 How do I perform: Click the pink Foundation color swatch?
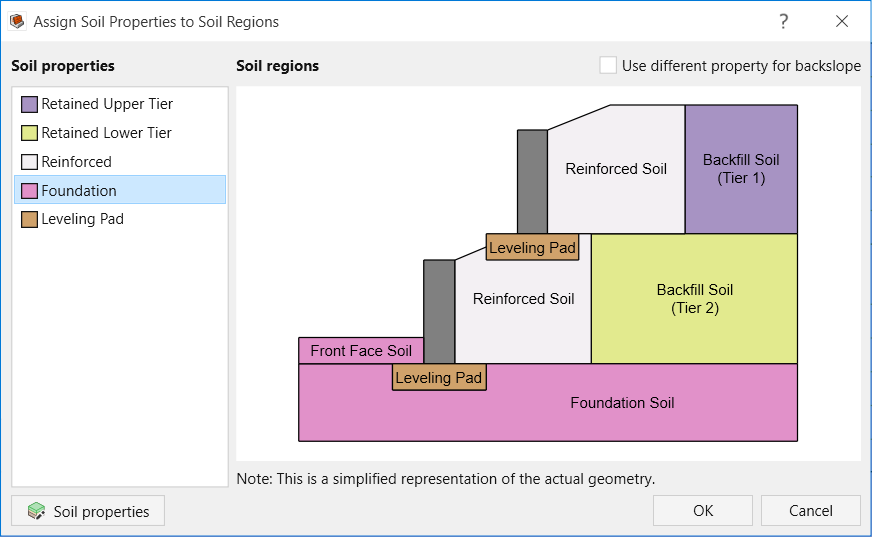click(x=29, y=191)
